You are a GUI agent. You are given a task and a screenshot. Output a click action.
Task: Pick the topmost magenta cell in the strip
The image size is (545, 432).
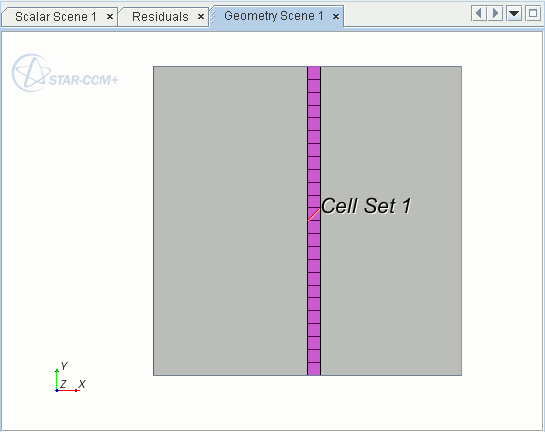314,73
